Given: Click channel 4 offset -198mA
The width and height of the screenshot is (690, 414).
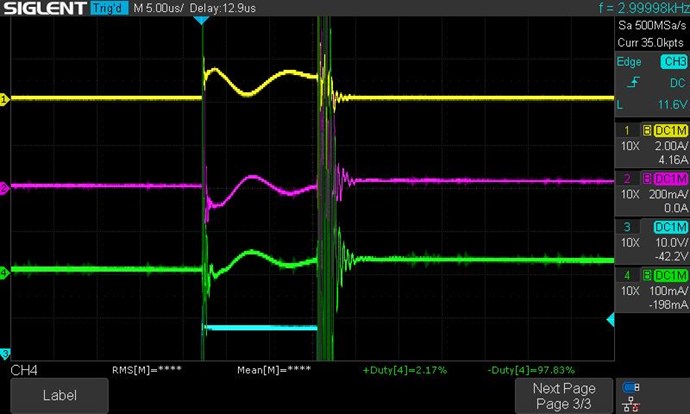Looking at the screenshot, I should coord(668,304).
